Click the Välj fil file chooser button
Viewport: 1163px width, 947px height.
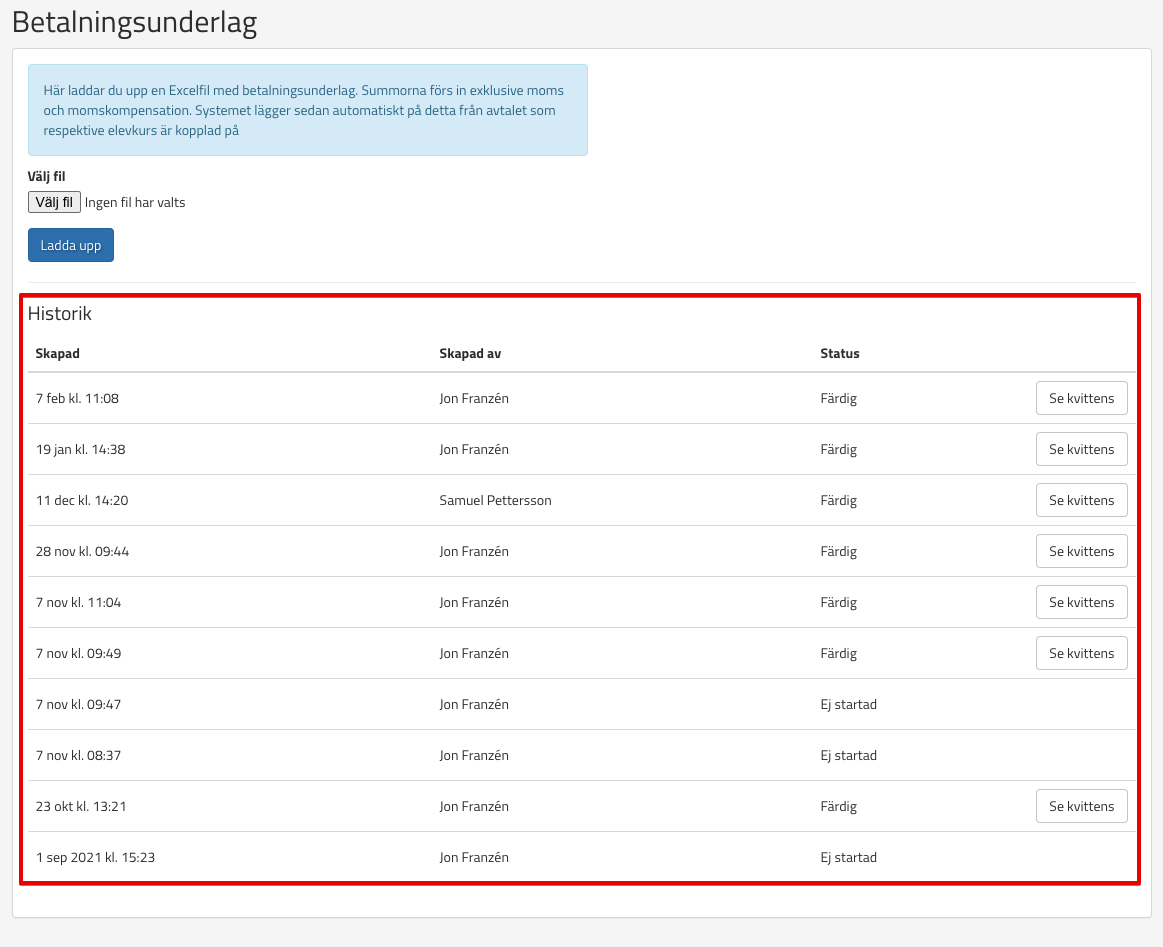pyautogui.click(x=54, y=202)
